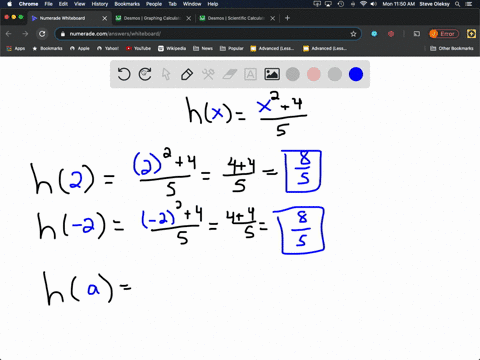Pick the light gray pen color
Screen dimensions: 480x360
pos(335,74)
